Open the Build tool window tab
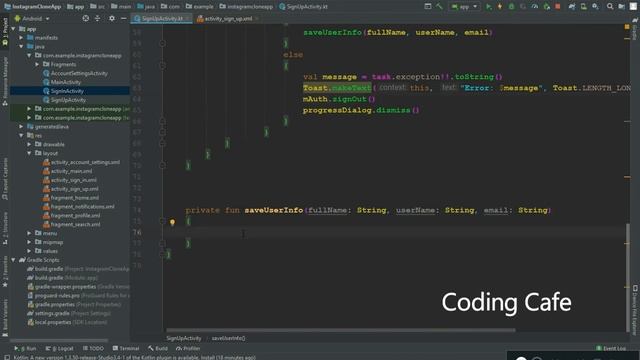The width and height of the screenshot is (640, 360). [158, 349]
